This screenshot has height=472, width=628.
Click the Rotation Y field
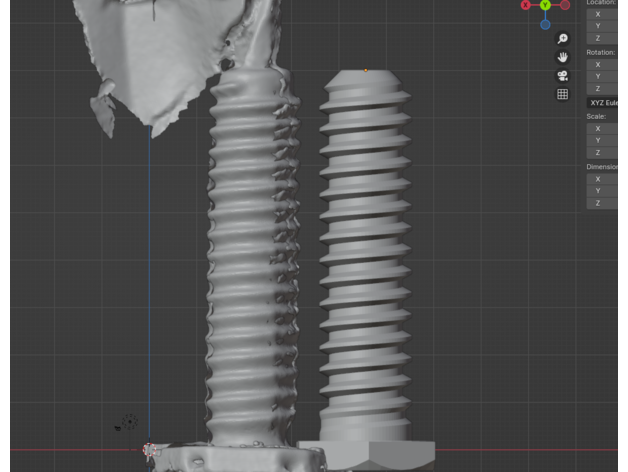[x=603, y=76]
